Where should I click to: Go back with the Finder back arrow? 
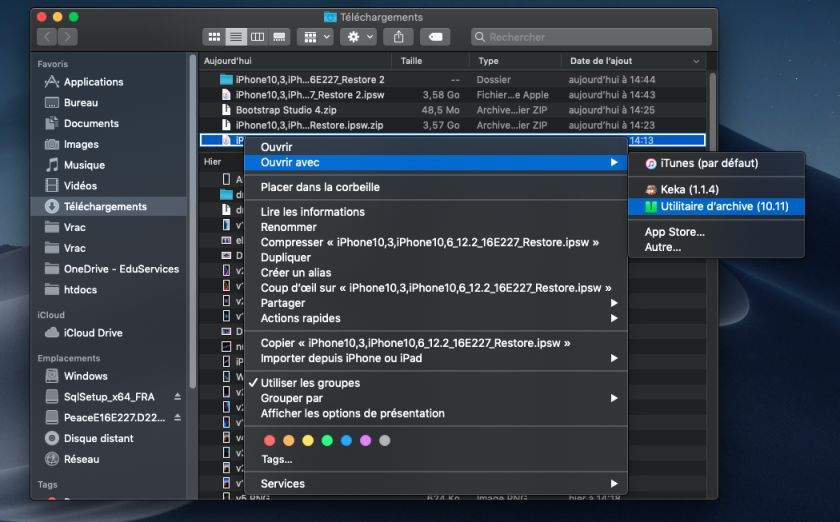click(x=47, y=37)
